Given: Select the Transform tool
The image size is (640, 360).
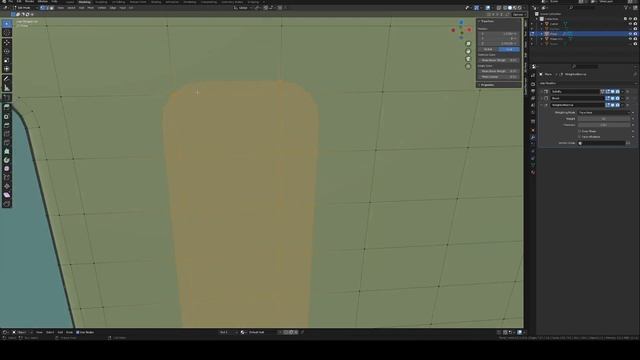Looking at the screenshot, I should (x=7, y=69).
